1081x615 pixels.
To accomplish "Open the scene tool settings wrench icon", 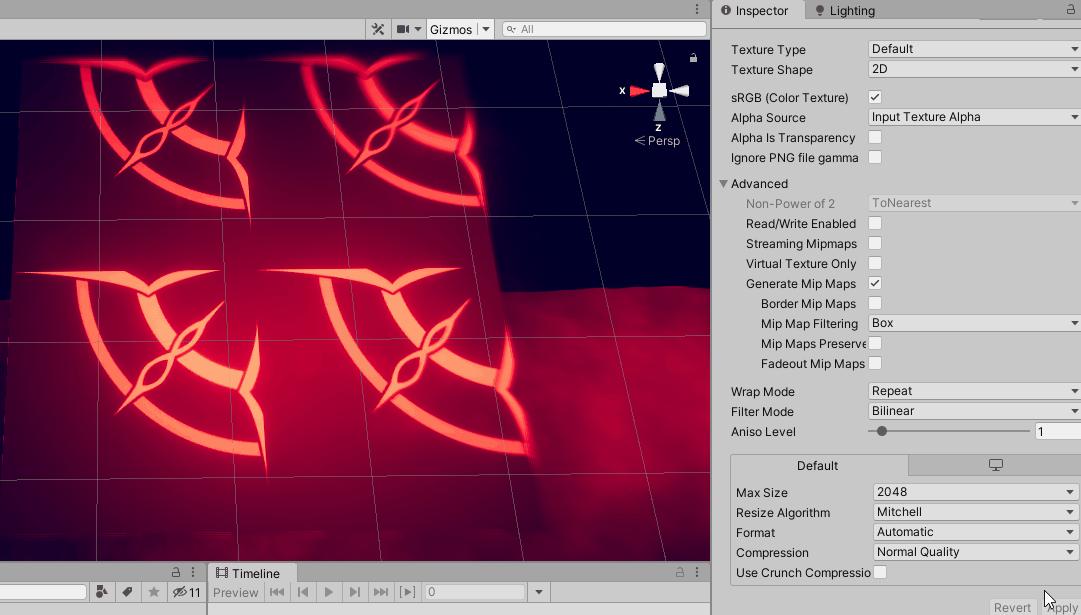I will pyautogui.click(x=377, y=28).
